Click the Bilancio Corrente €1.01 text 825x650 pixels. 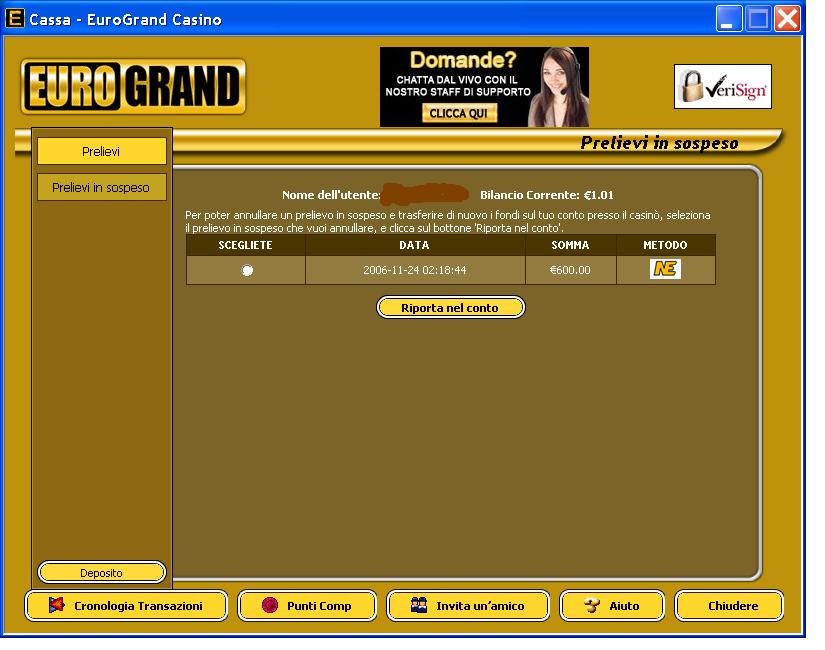pyautogui.click(x=547, y=195)
